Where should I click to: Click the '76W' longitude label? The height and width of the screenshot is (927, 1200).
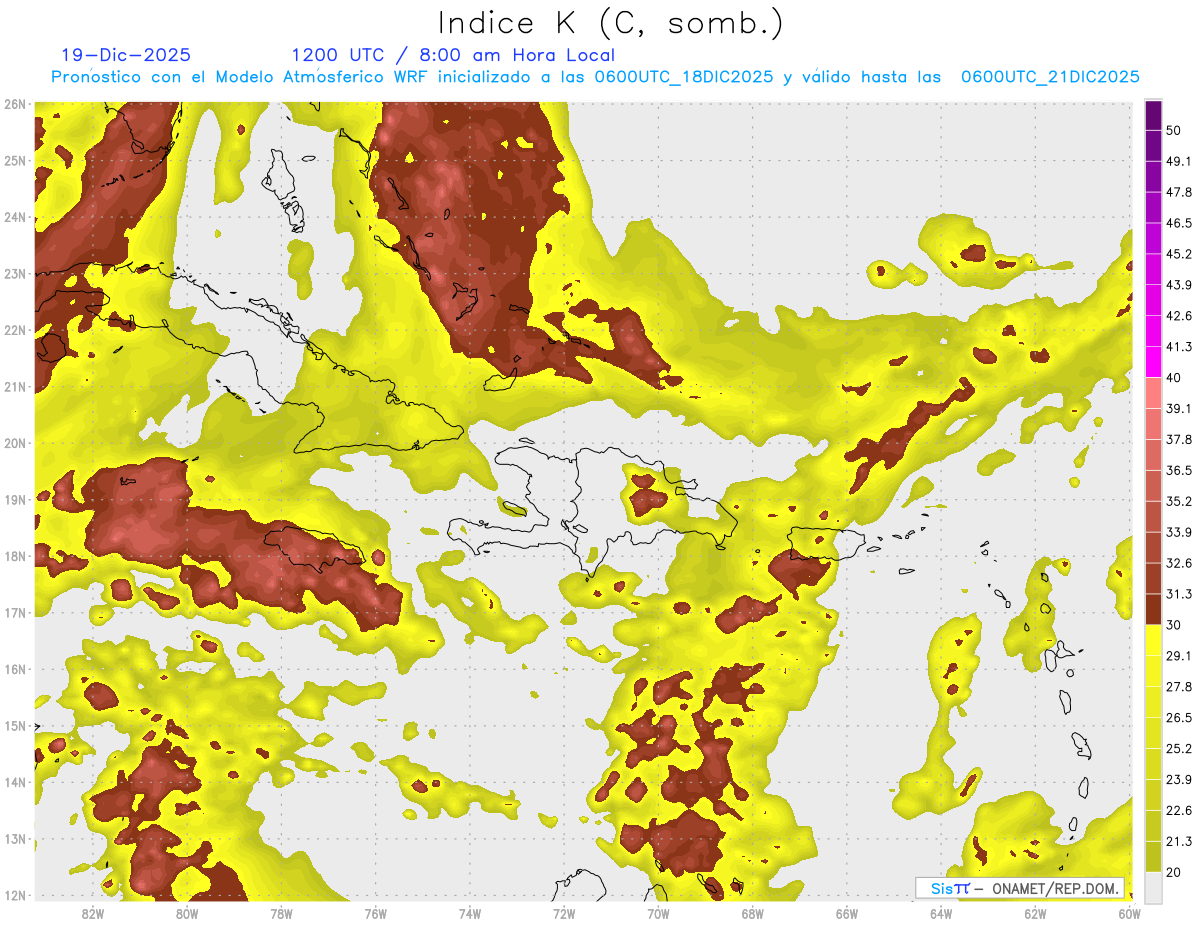pos(376,913)
